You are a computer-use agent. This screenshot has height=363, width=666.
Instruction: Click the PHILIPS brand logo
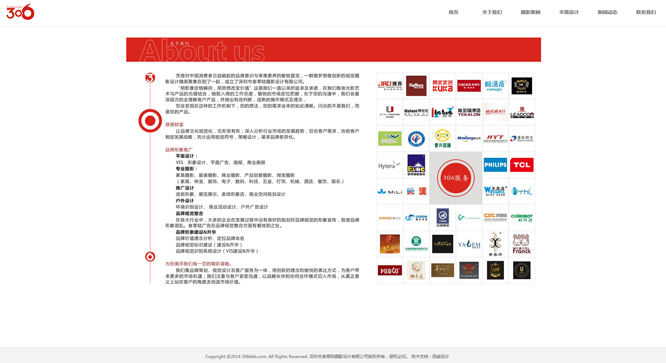tap(495, 165)
